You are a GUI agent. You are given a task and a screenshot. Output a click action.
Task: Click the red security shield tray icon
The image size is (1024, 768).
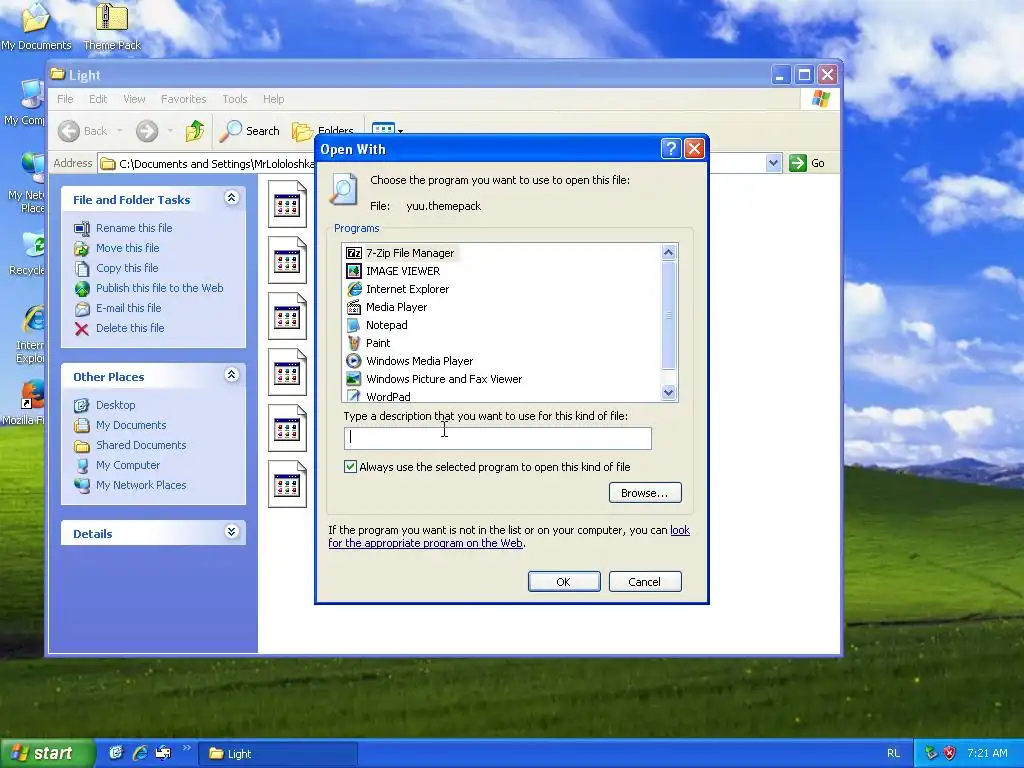(x=950, y=753)
